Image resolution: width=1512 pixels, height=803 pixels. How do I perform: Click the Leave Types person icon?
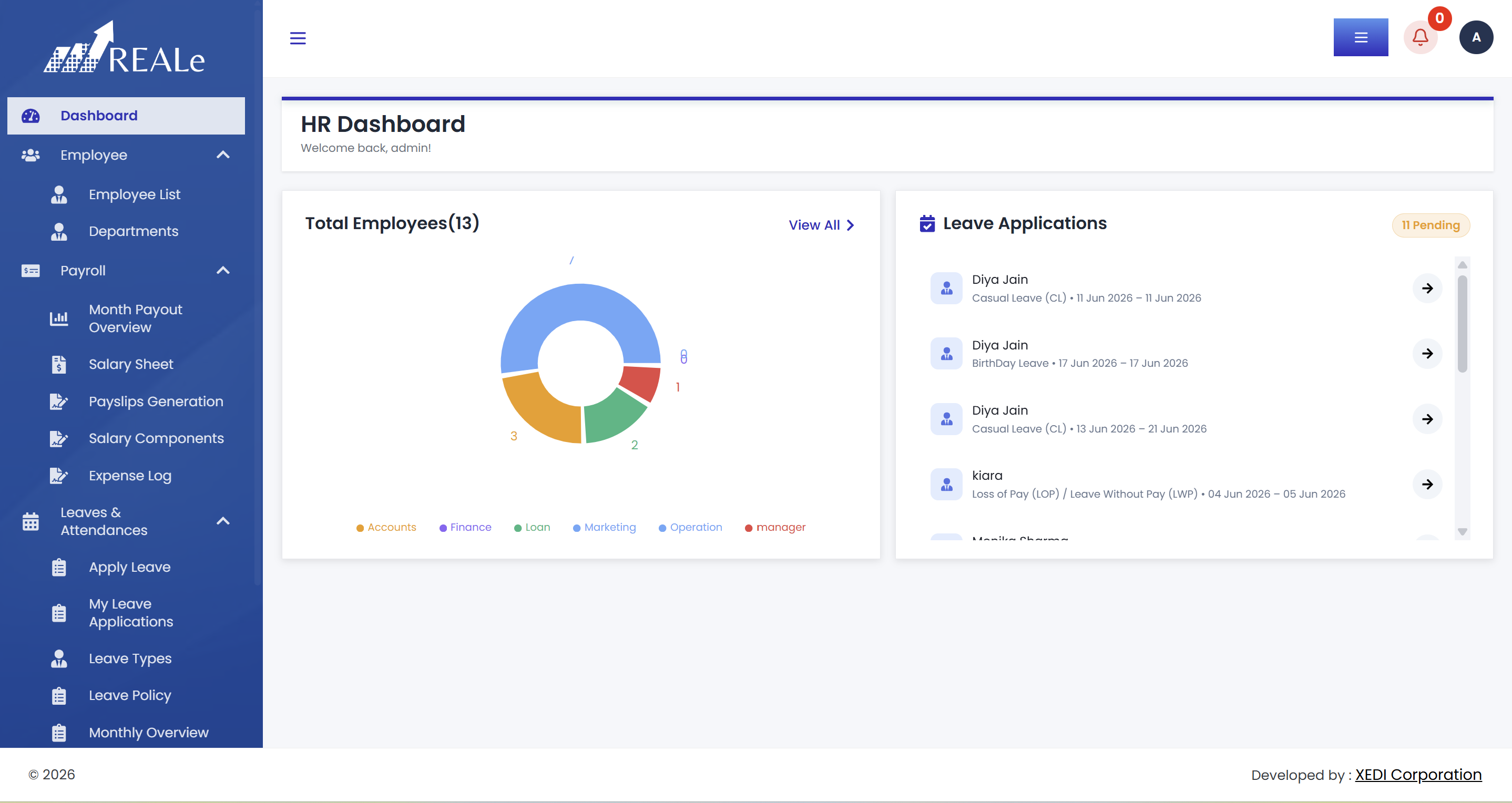pyautogui.click(x=59, y=658)
